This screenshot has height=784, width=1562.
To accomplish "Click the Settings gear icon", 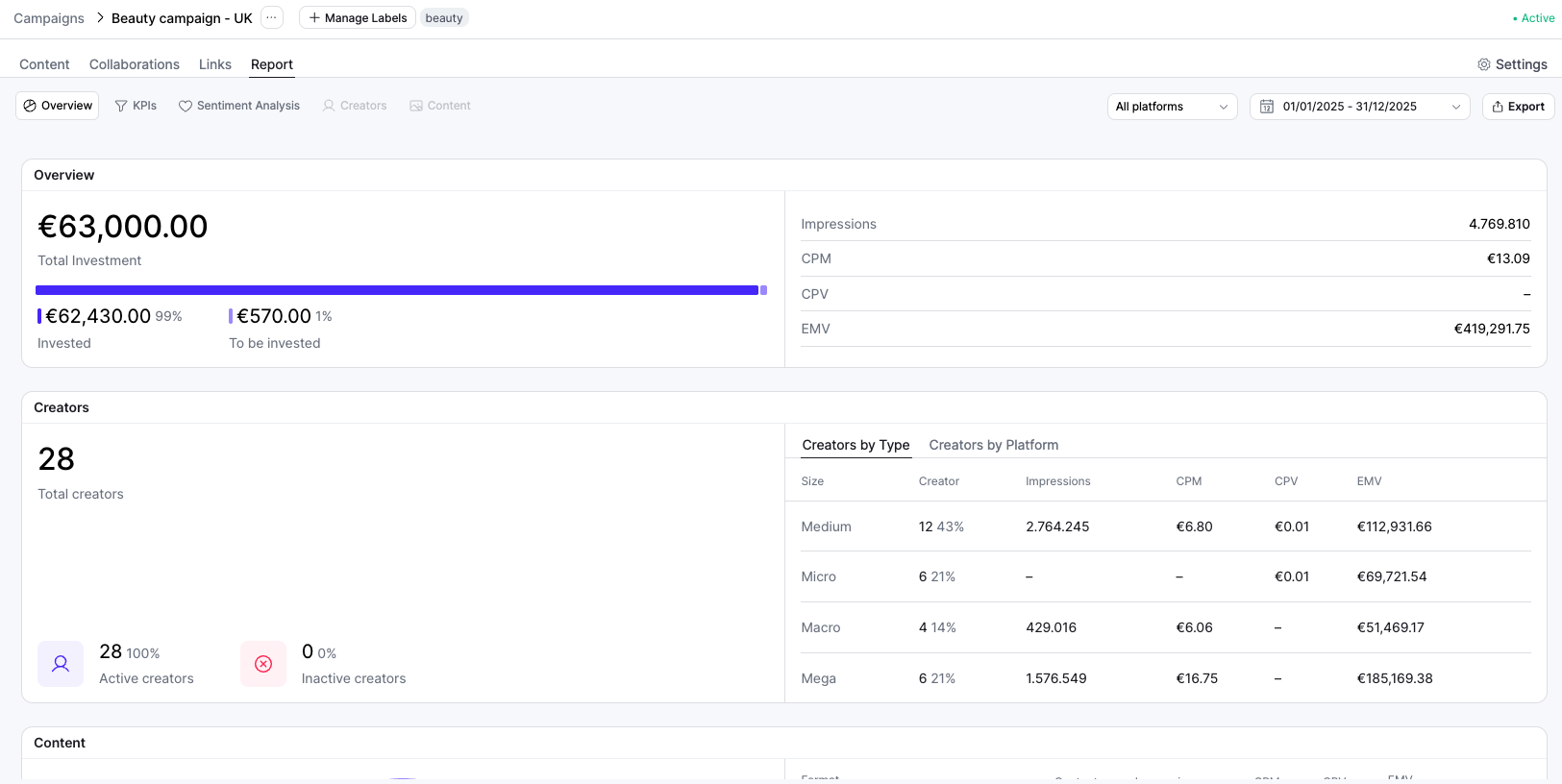I will (x=1483, y=64).
